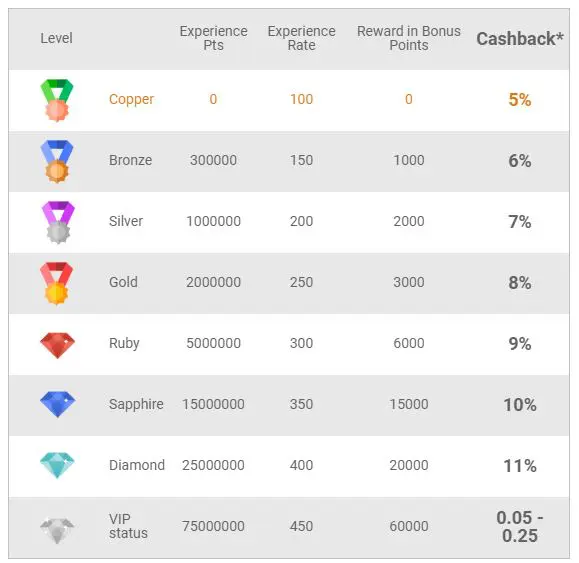Click the Experience Rate column header
The image size is (579, 563).
coord(302,38)
